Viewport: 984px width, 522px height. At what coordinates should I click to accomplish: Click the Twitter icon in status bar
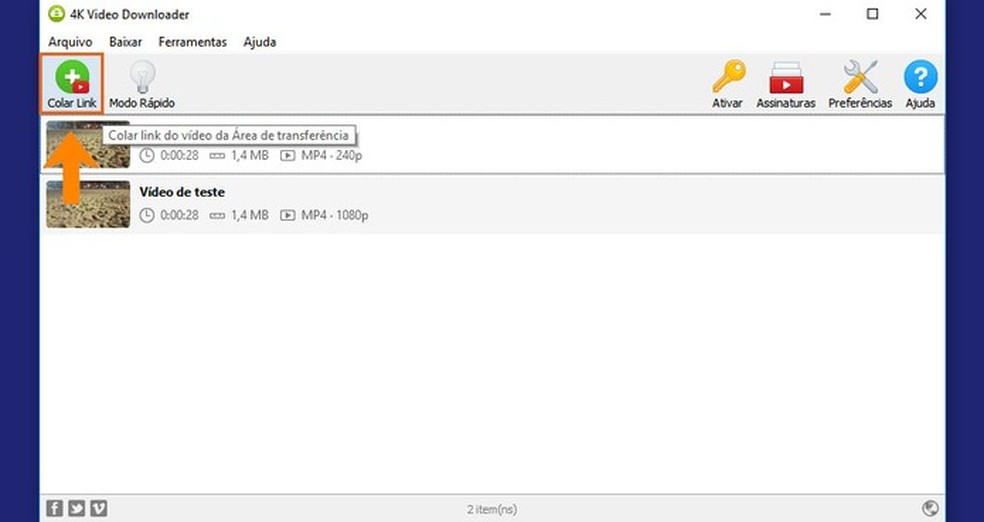pyautogui.click(x=77, y=508)
